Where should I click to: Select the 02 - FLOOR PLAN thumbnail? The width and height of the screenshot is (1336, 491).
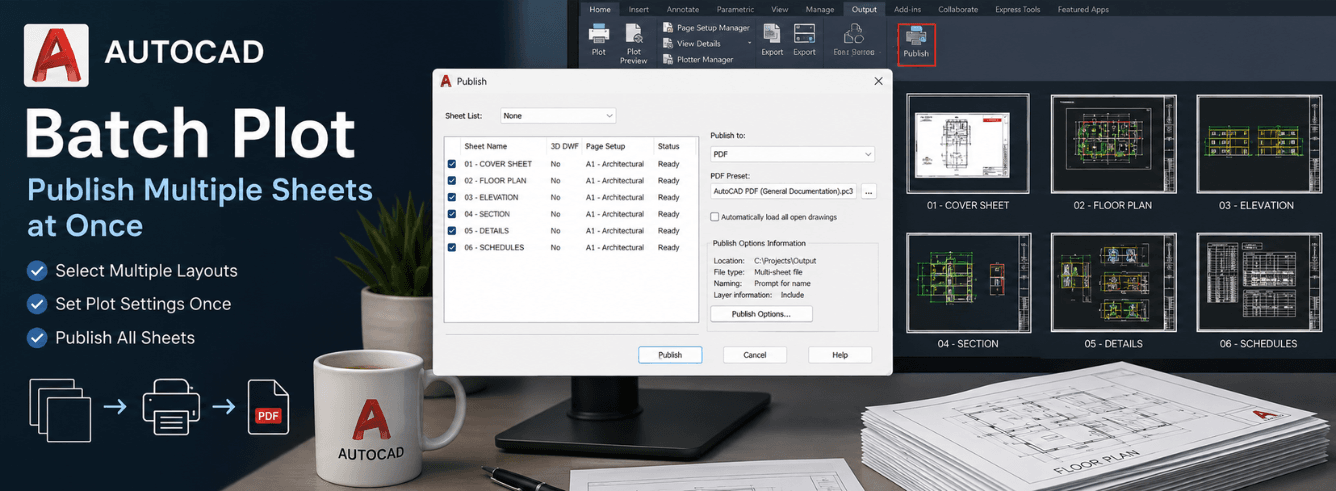pyautogui.click(x=1113, y=144)
